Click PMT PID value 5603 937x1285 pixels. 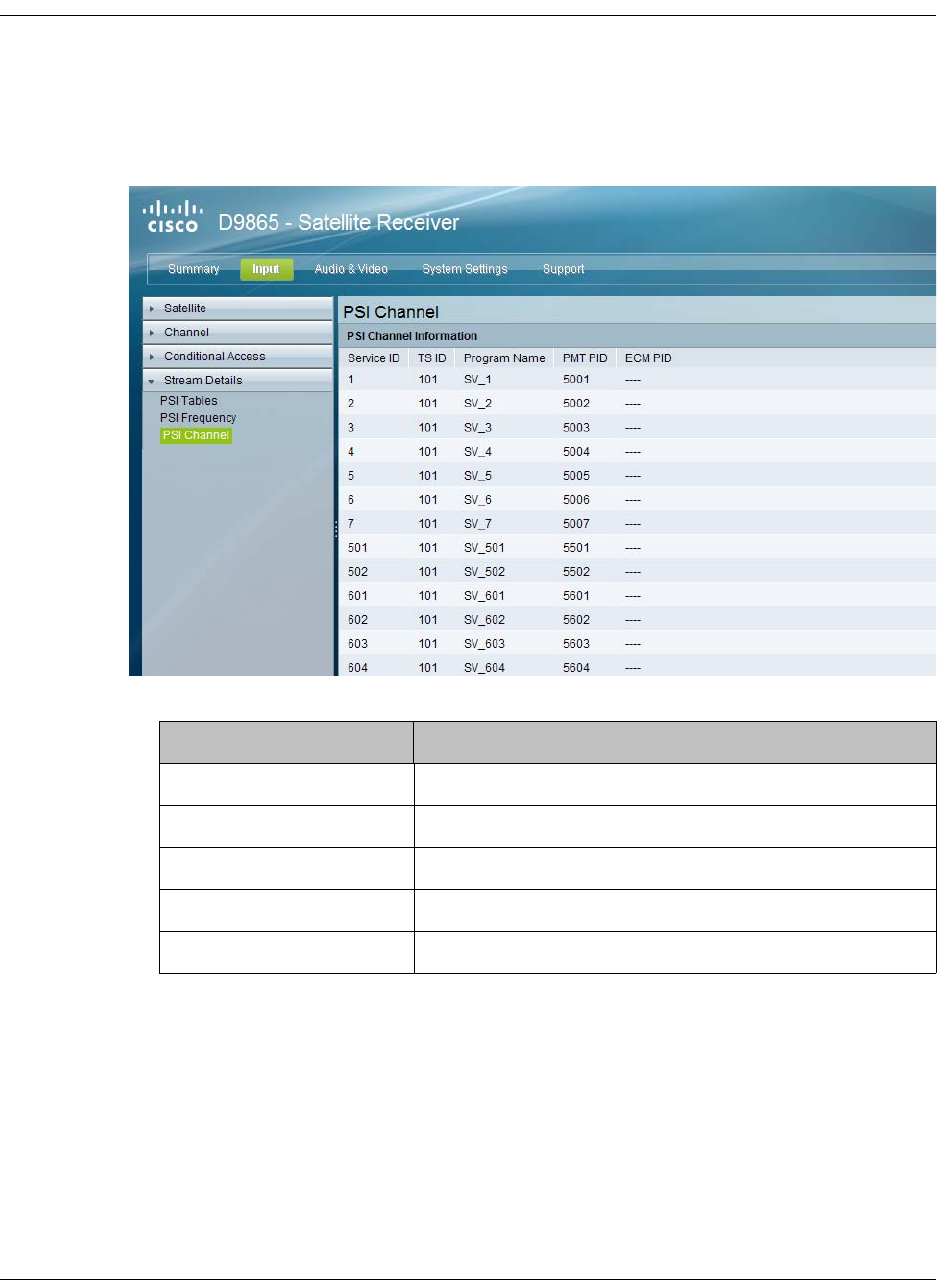tap(576, 643)
